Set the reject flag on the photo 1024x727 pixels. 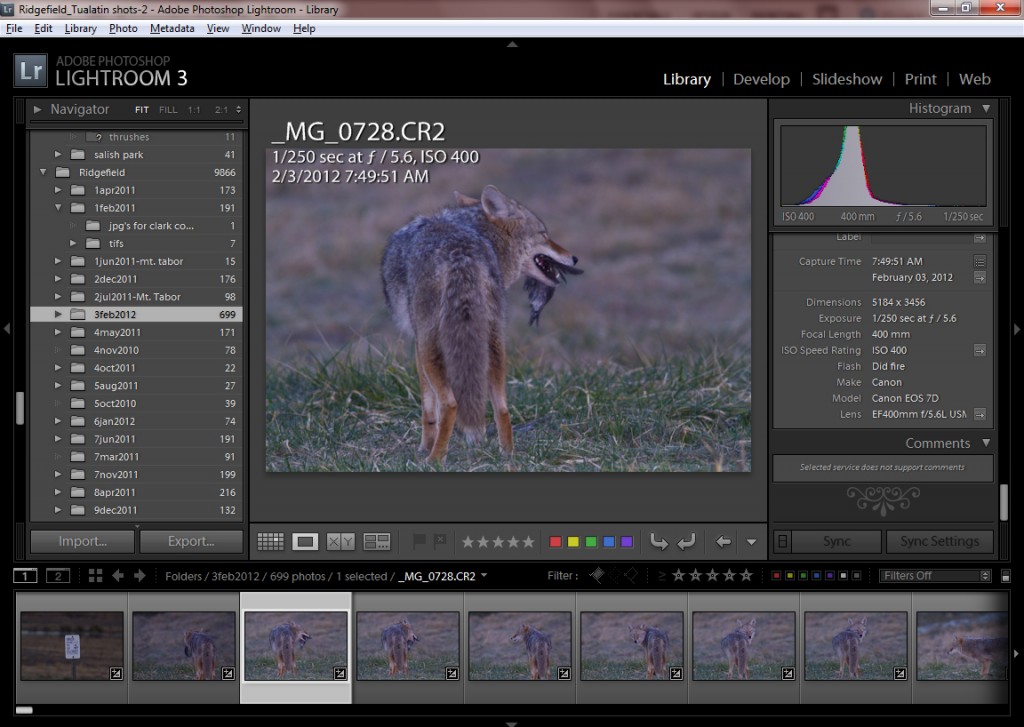click(441, 541)
